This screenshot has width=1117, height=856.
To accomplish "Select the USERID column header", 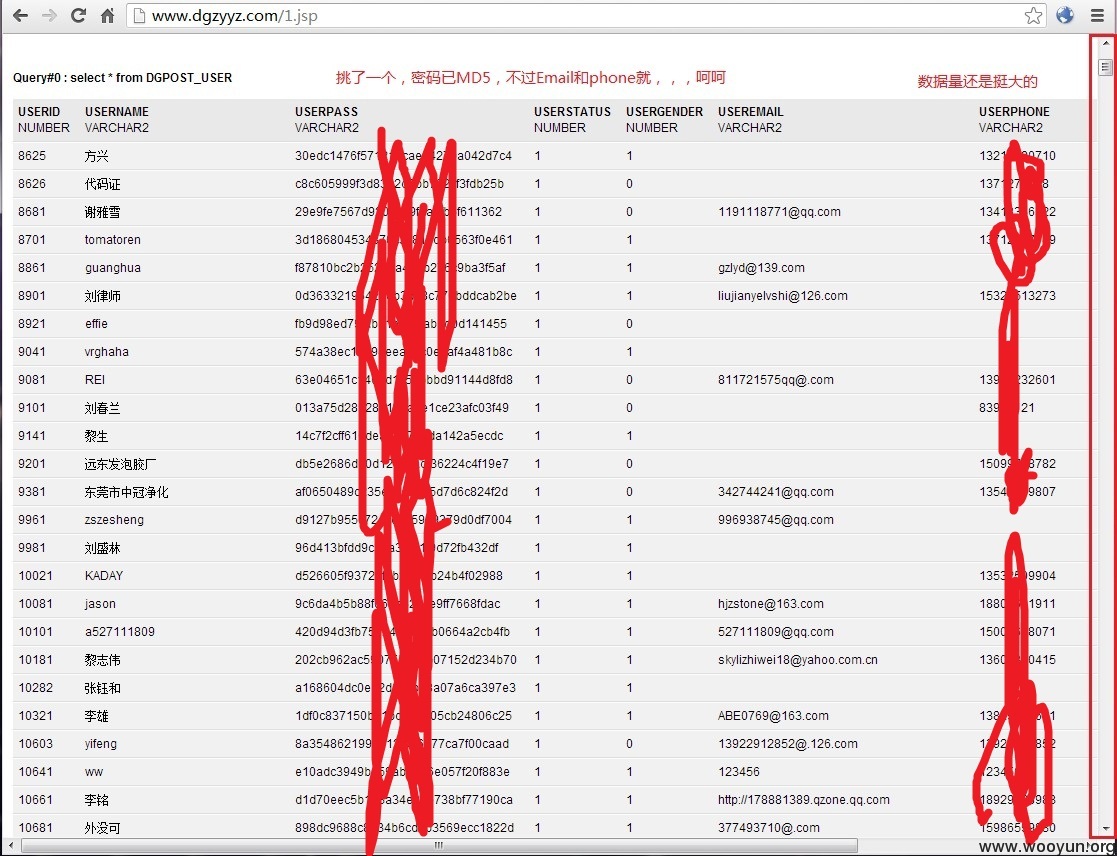I will 39,112.
